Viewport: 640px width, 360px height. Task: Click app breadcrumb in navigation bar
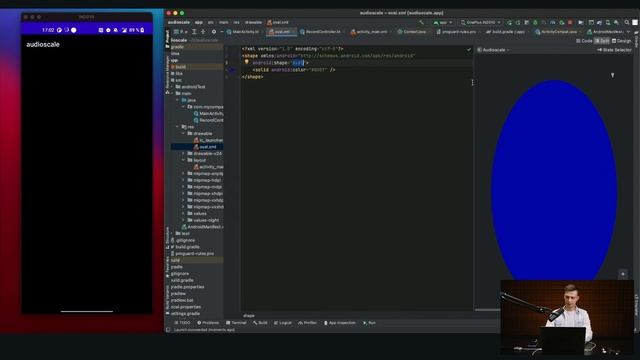point(199,22)
